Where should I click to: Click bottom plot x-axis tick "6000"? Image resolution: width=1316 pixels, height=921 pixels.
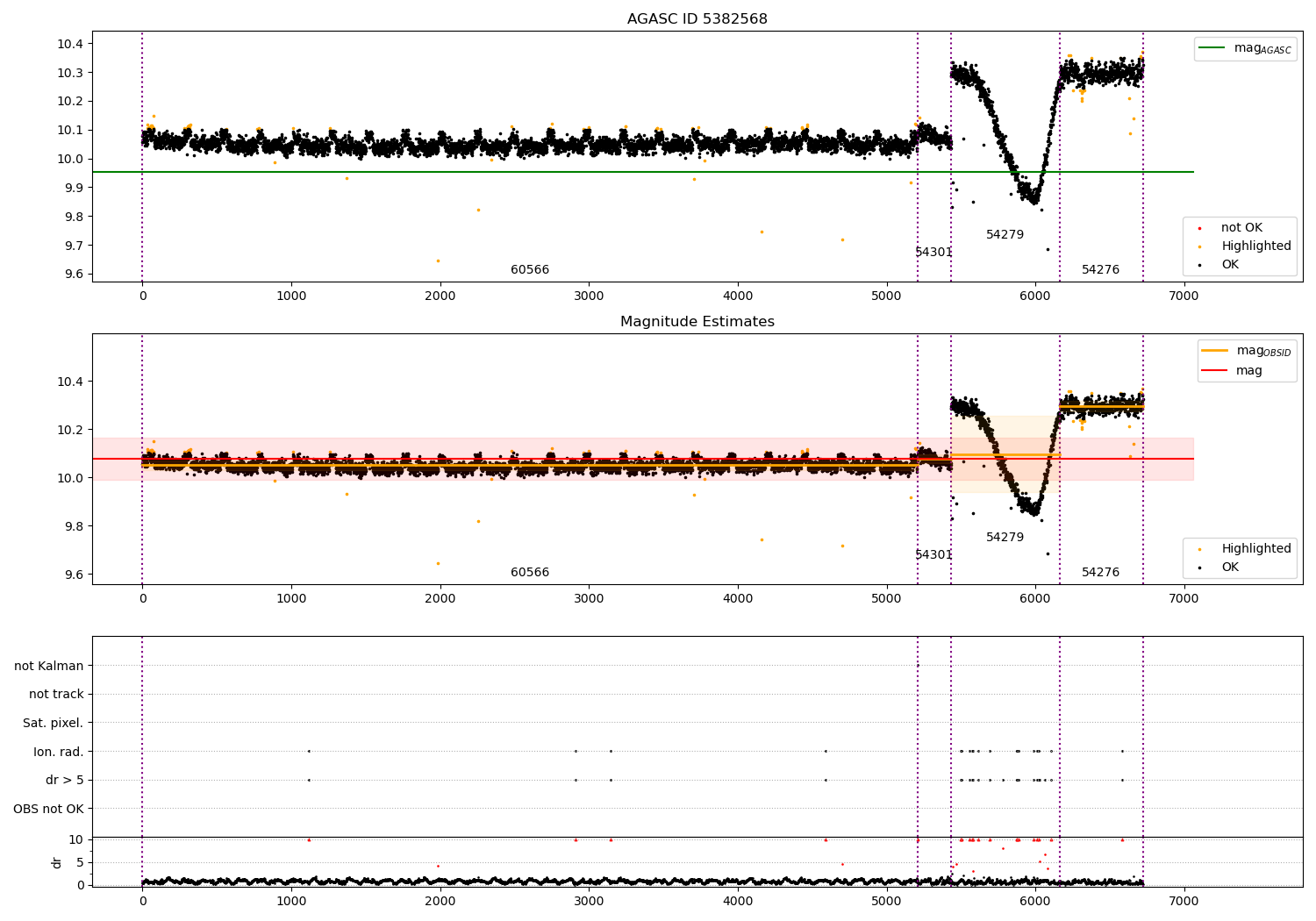[x=1035, y=902]
